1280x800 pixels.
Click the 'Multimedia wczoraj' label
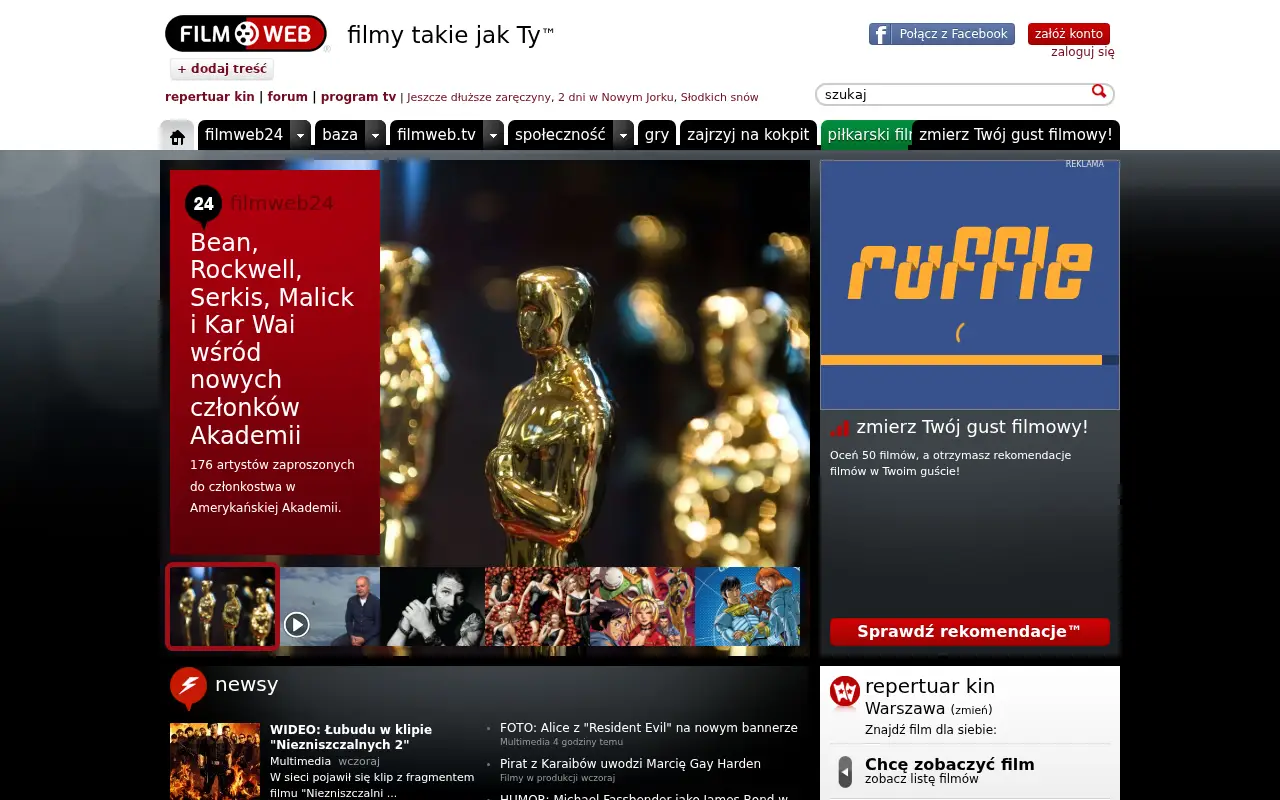click(325, 761)
